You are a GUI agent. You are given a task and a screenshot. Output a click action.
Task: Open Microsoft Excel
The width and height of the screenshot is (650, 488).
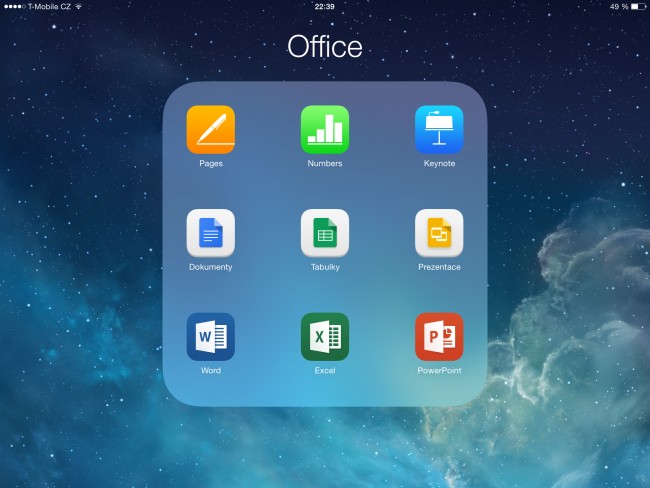coord(325,337)
